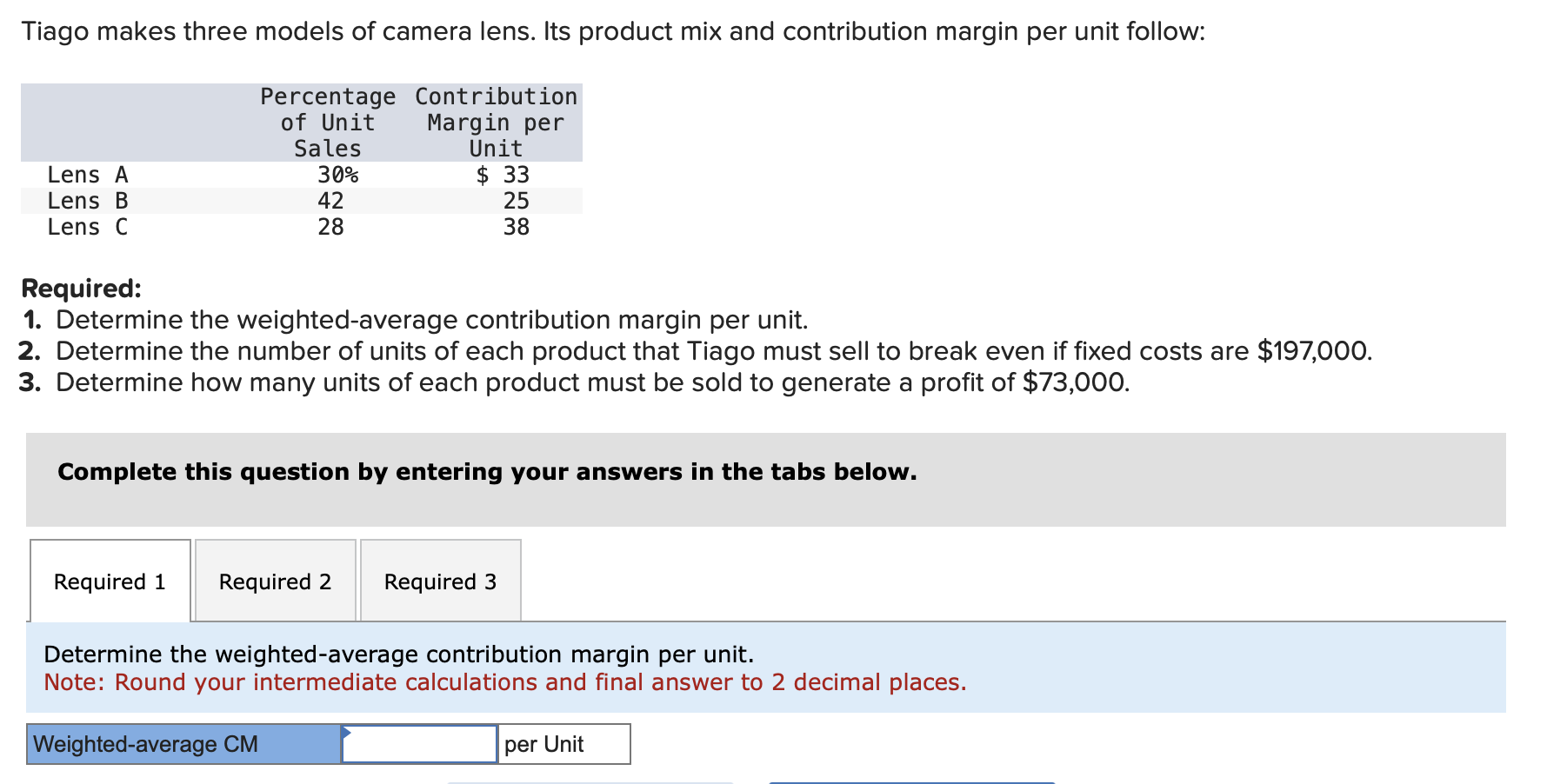The height and width of the screenshot is (784, 1567).
Task: Switch to the Required 2 tab
Action: click(x=274, y=581)
